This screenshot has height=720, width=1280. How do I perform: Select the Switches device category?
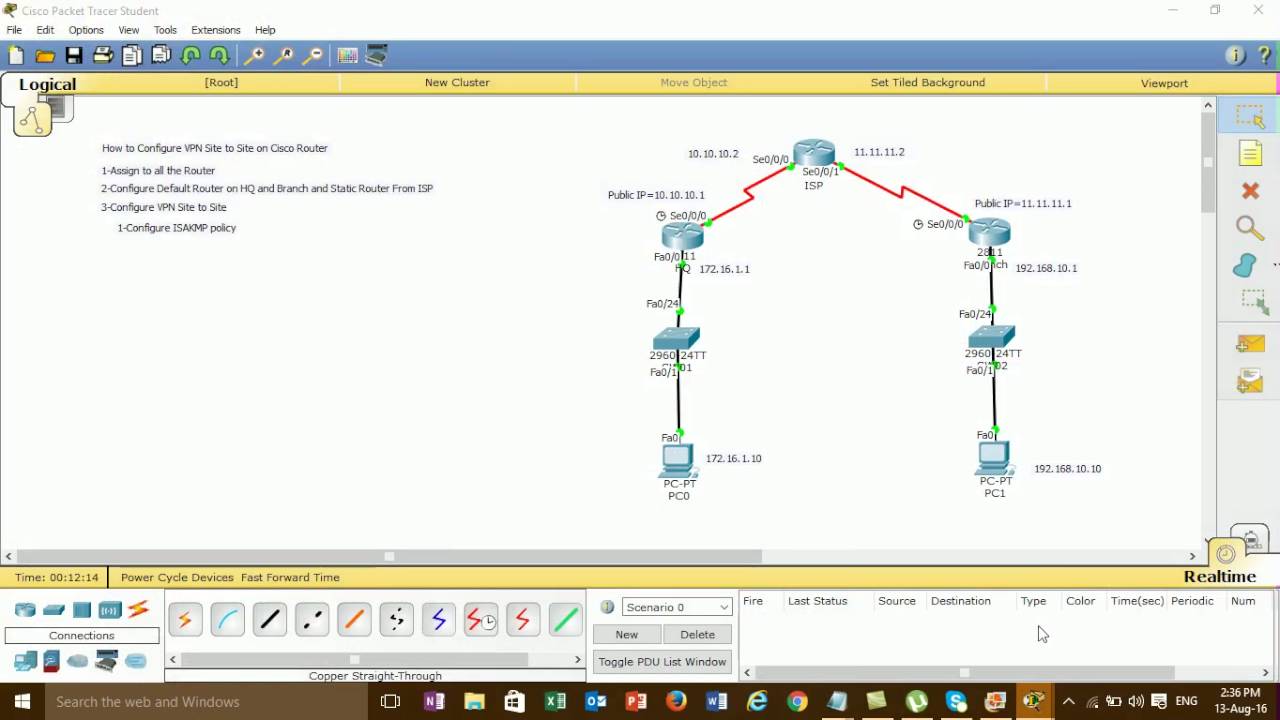pos(54,610)
